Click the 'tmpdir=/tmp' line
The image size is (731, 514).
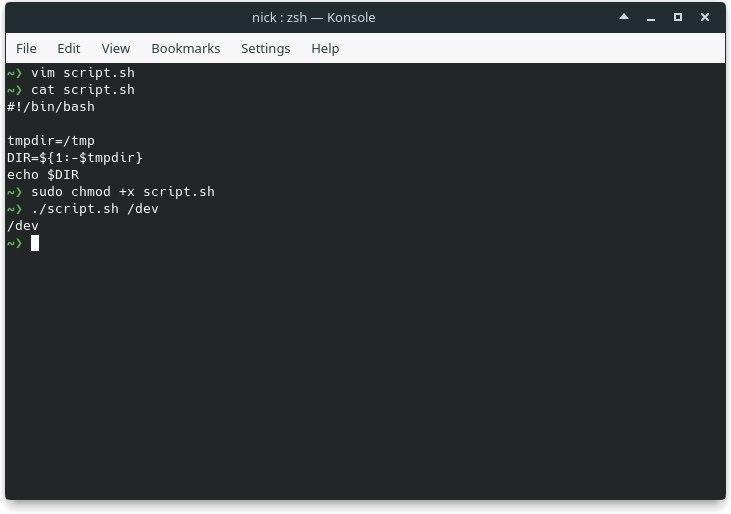(x=51, y=141)
